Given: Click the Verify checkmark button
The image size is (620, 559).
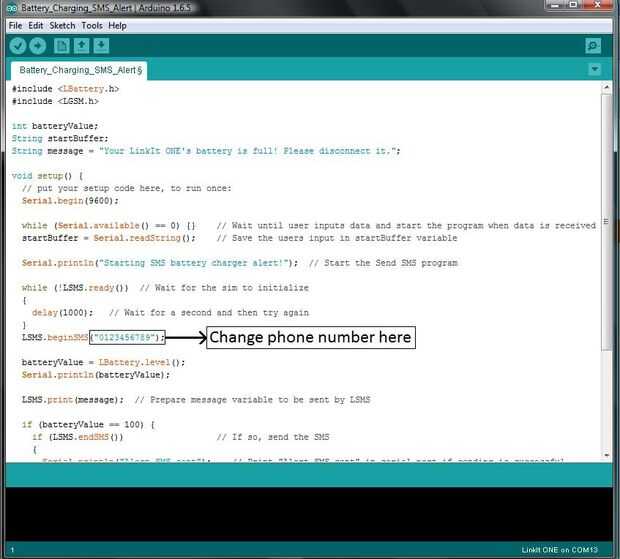Looking at the screenshot, I should 18,46.
